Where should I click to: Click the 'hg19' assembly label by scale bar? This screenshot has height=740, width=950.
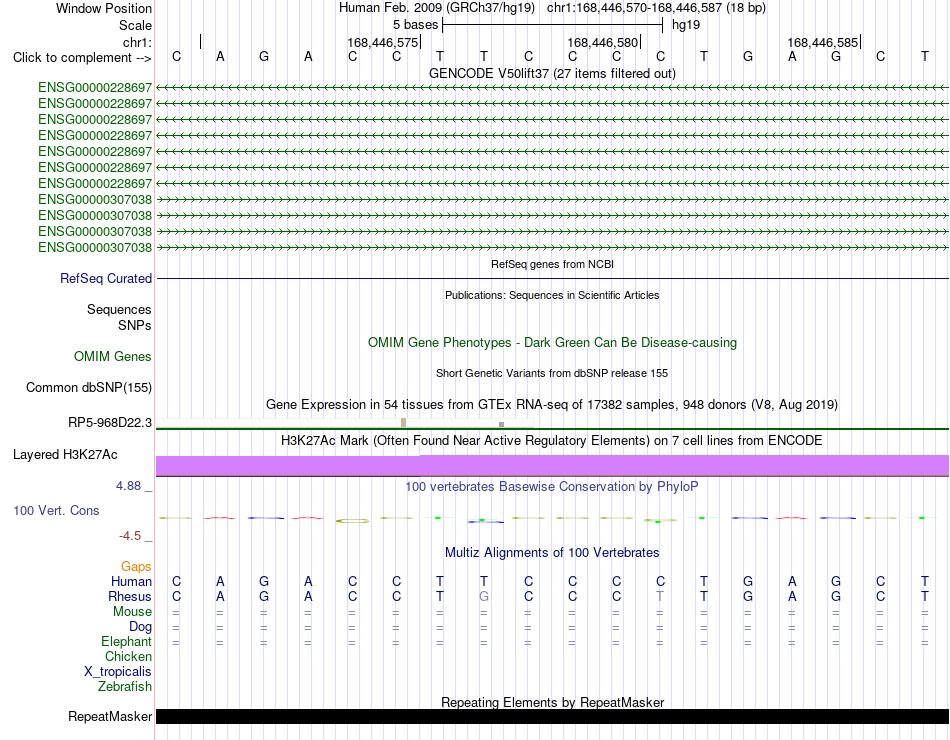[x=686, y=25]
